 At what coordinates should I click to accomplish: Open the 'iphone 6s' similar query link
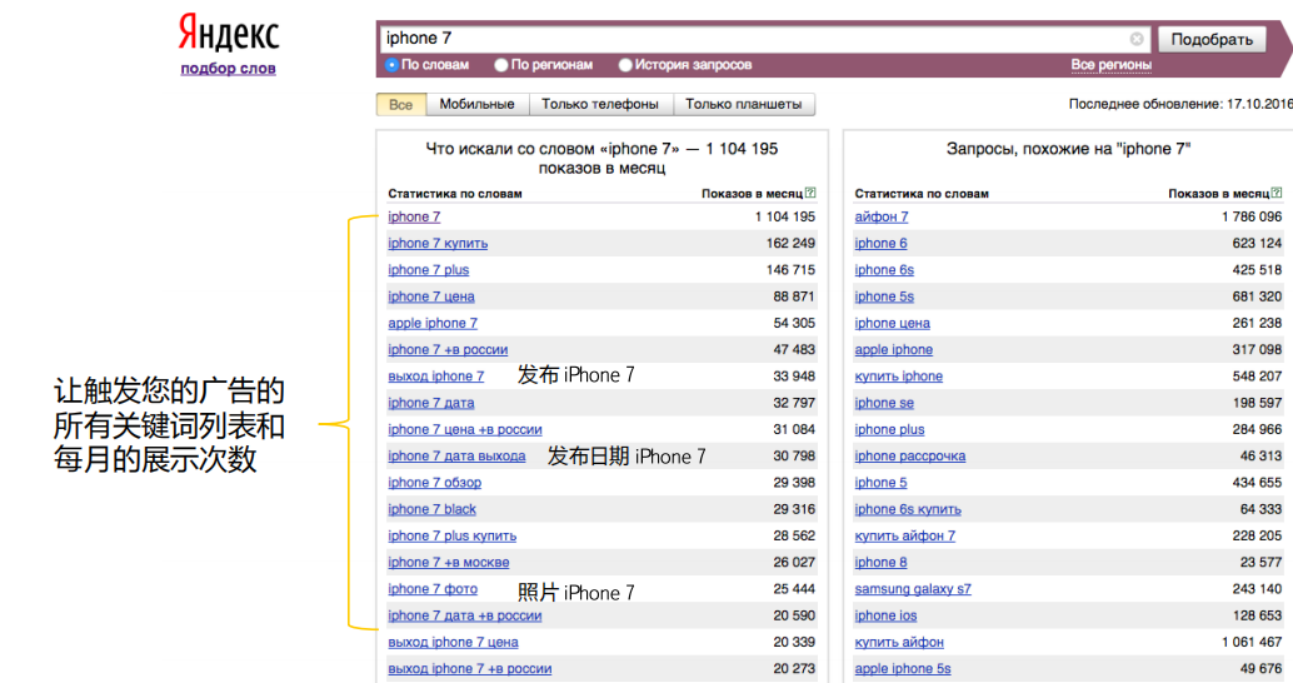[884, 270]
